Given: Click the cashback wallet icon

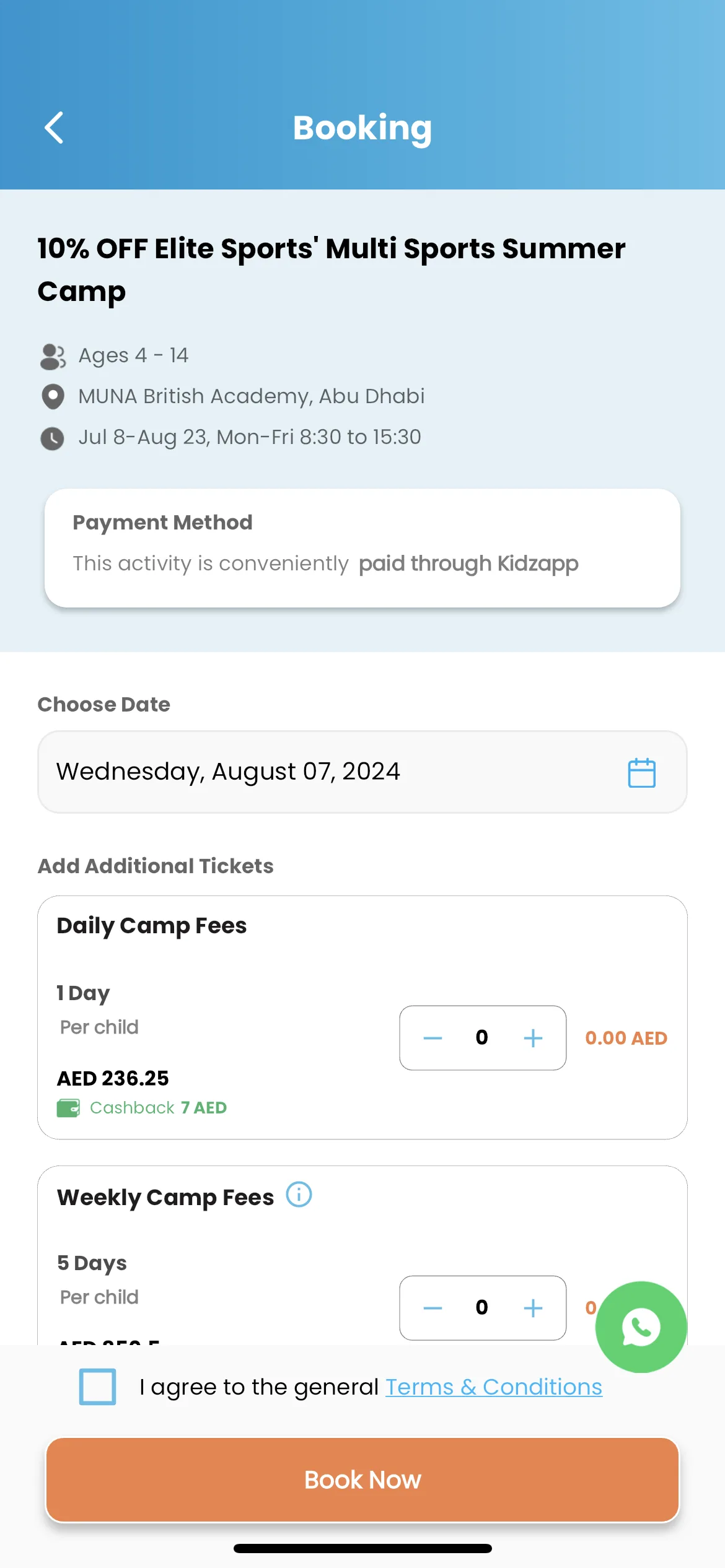Looking at the screenshot, I should [68, 1108].
